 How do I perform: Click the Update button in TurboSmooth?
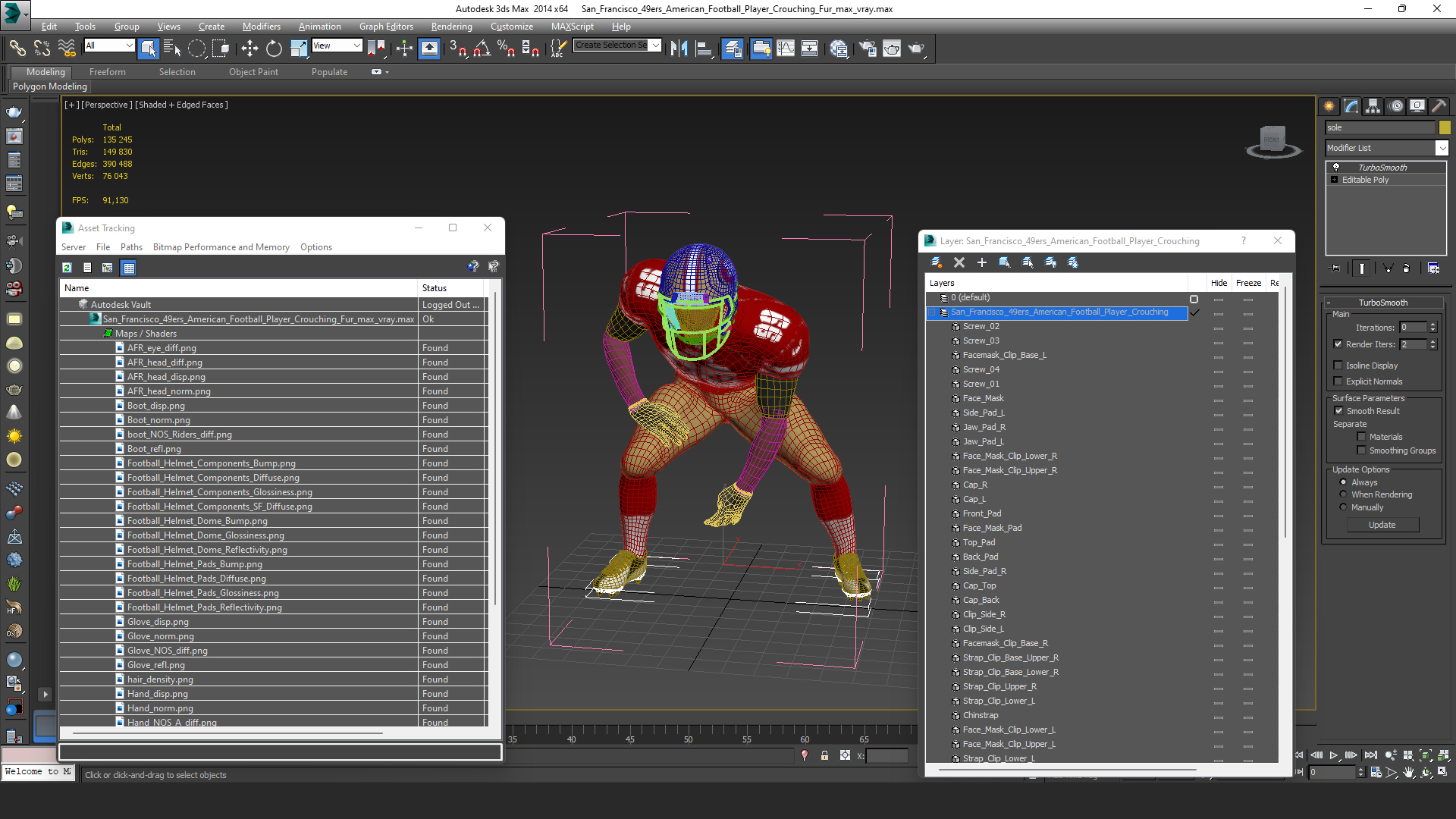pyautogui.click(x=1382, y=525)
